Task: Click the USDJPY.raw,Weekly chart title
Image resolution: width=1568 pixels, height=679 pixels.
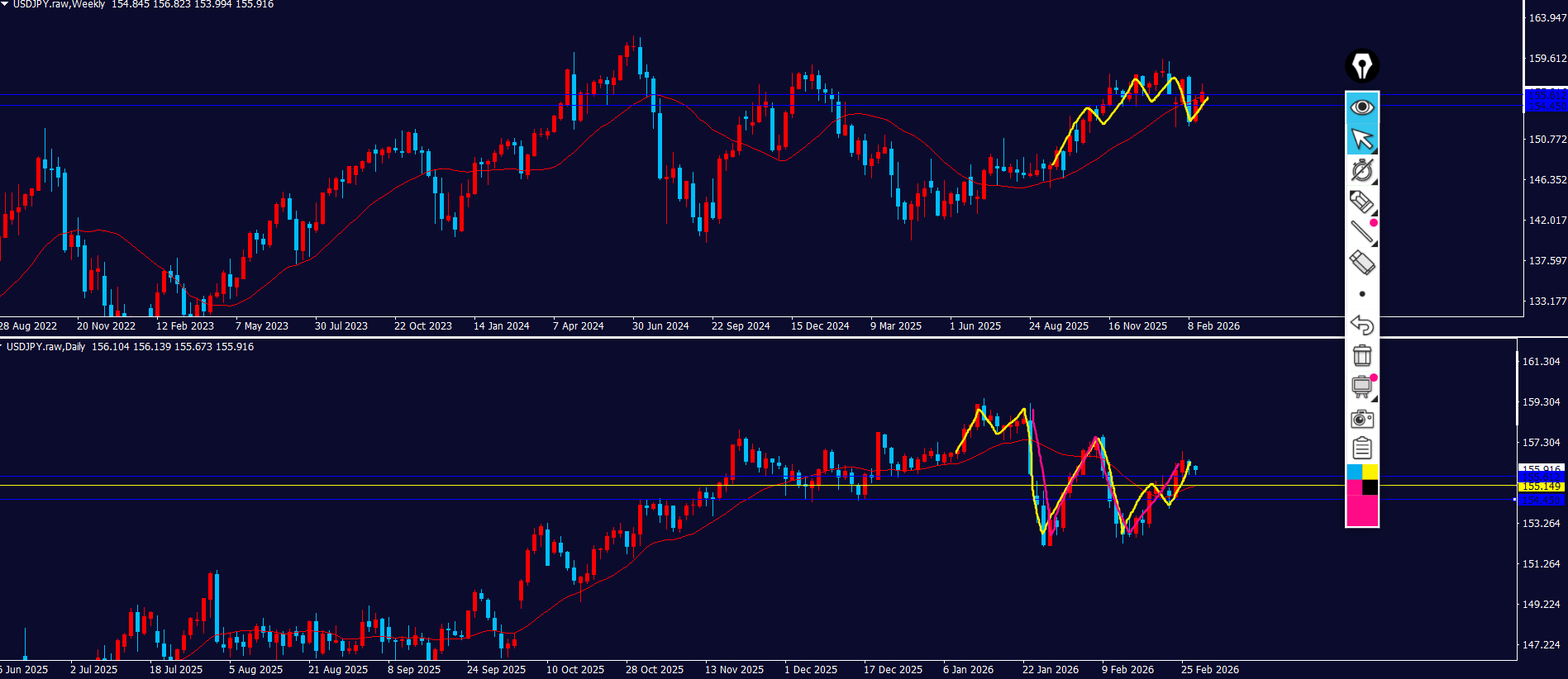Action: (x=58, y=5)
